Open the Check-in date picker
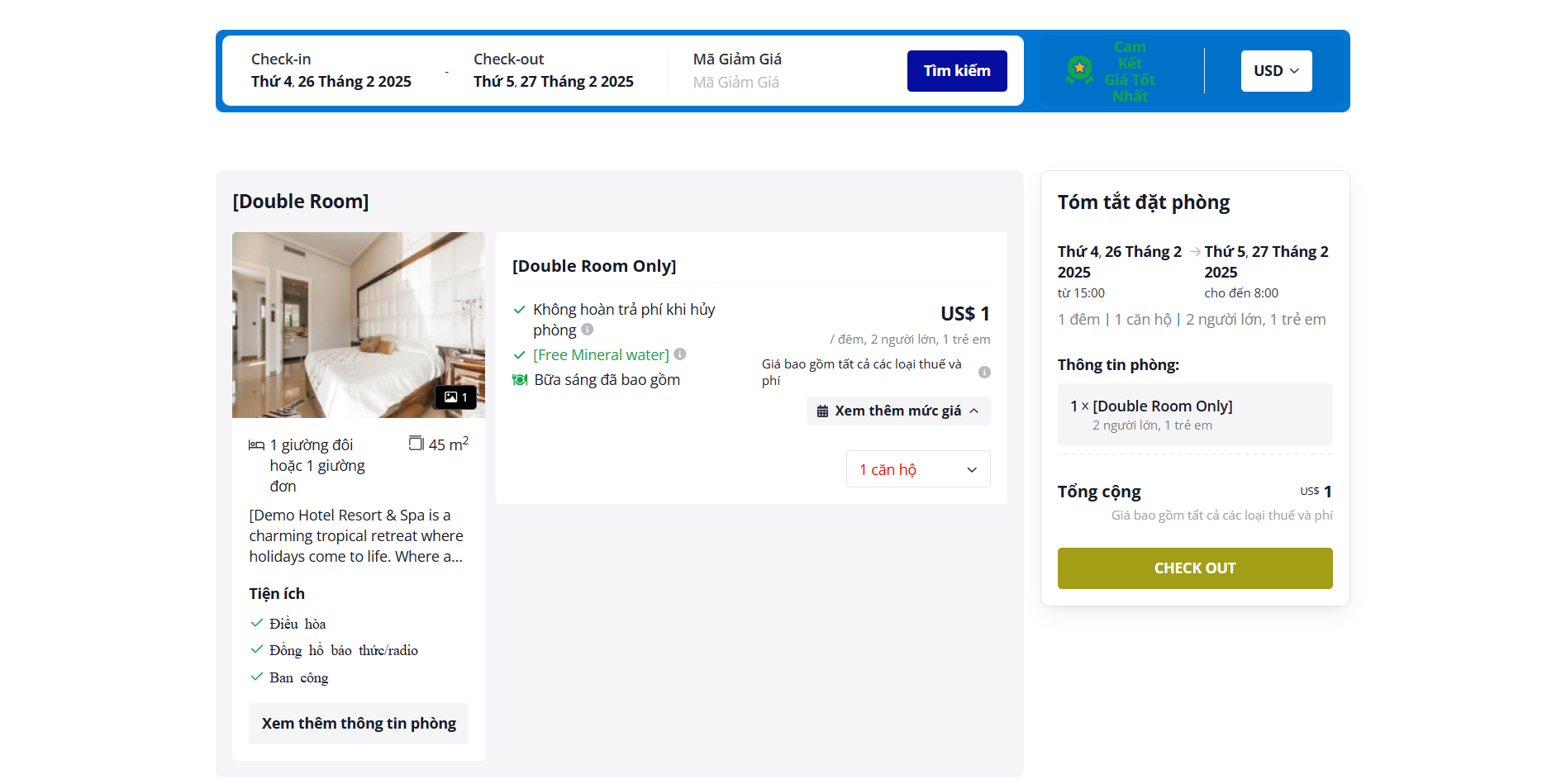Screen dimensions: 1566x784 [x=331, y=72]
